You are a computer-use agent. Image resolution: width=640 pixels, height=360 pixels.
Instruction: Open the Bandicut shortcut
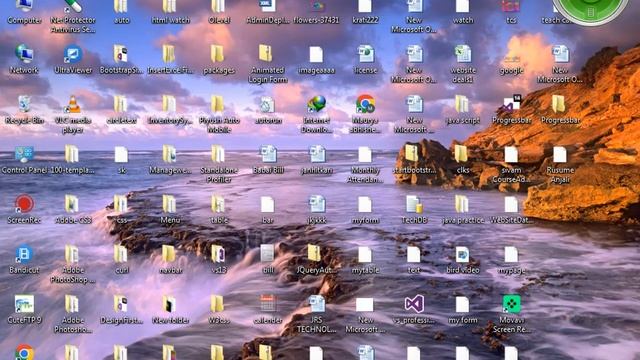(x=24, y=254)
